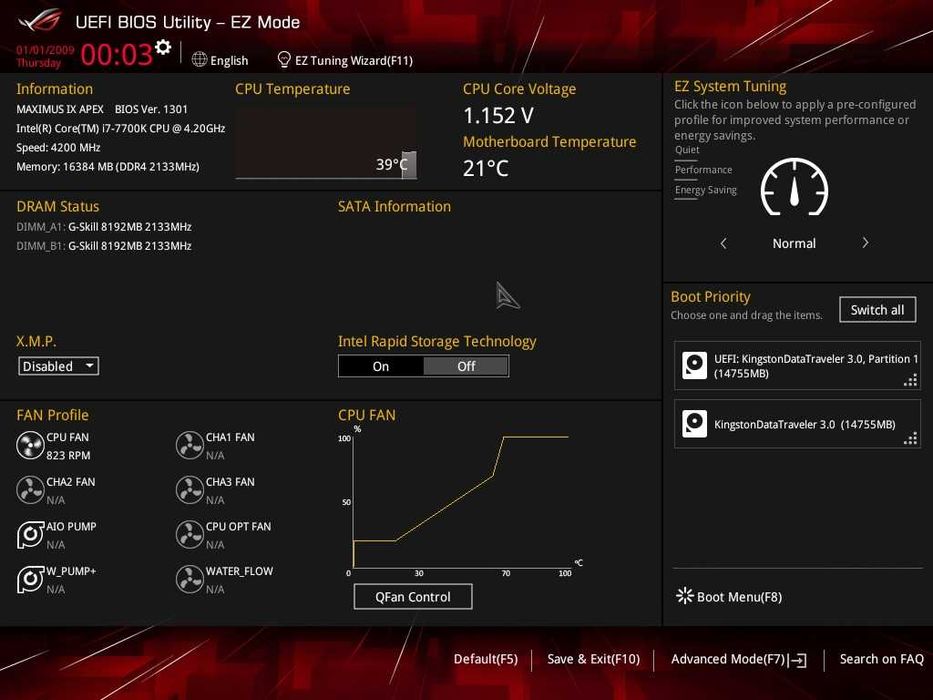Click the EZ System Tuning gauge icon
933x700 pixels.
pyautogui.click(x=794, y=187)
